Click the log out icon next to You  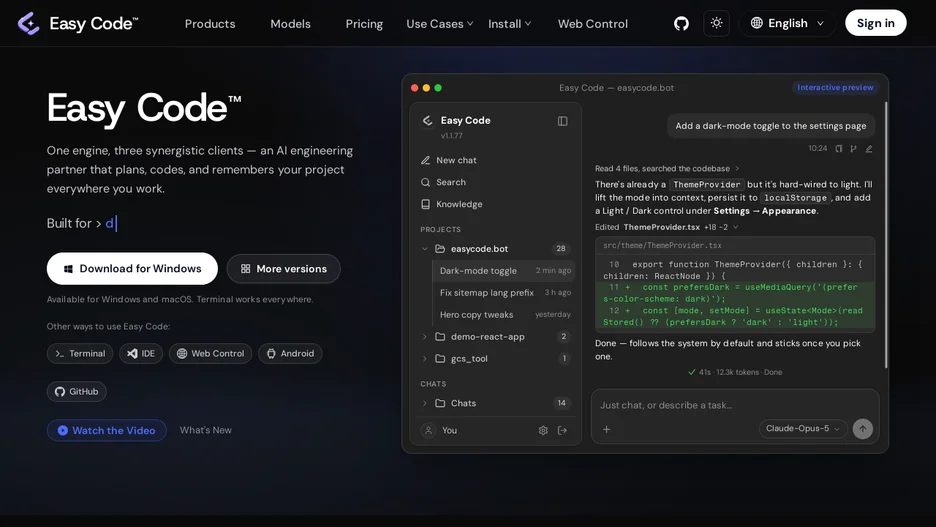(x=562, y=430)
